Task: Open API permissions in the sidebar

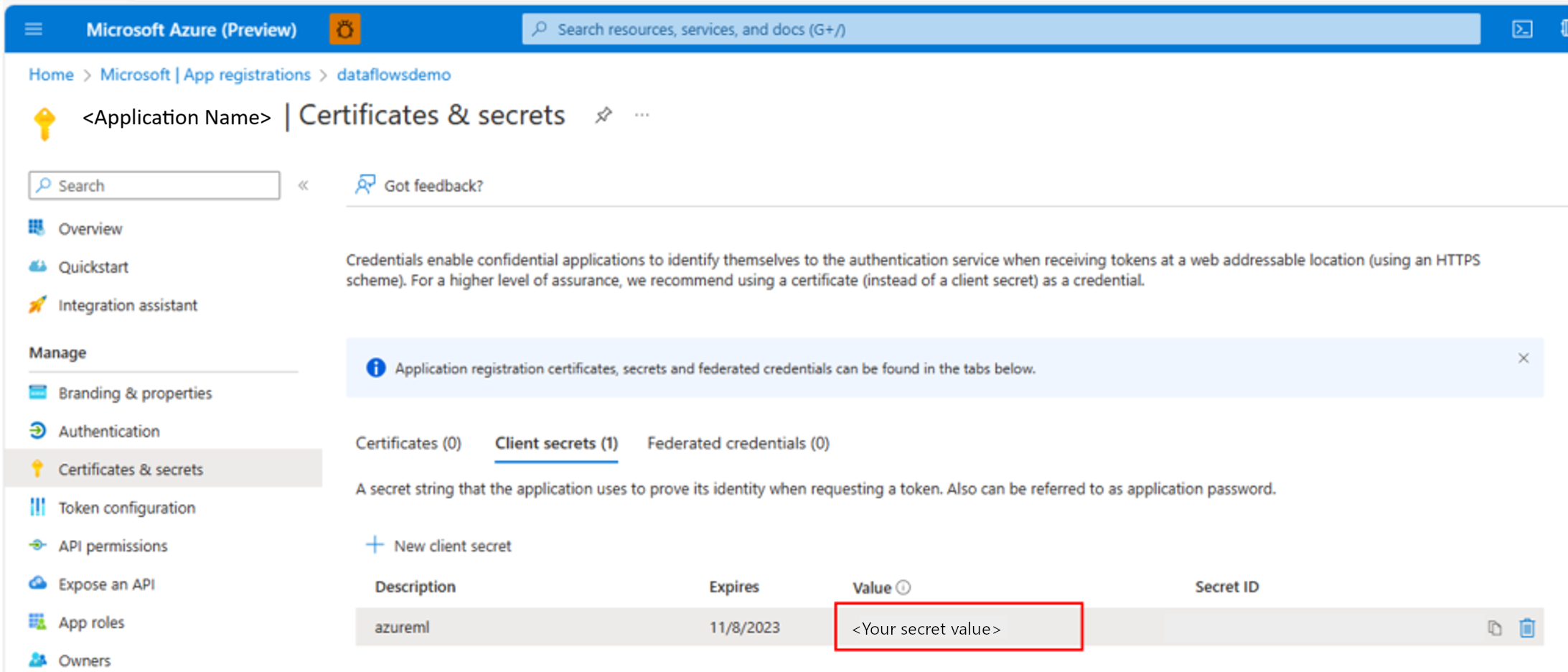Action: tap(113, 546)
